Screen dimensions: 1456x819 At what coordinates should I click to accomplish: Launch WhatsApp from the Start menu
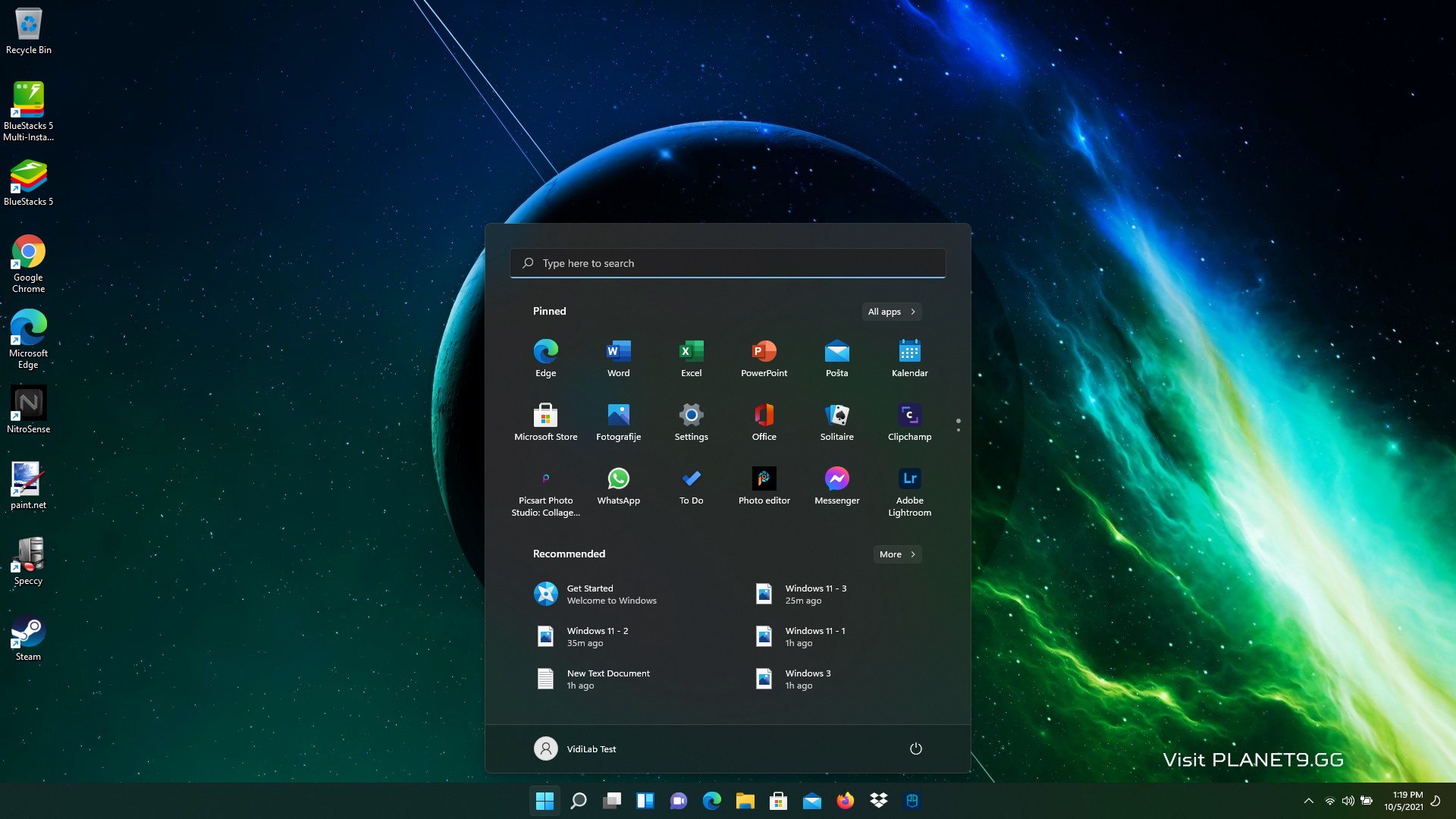(618, 485)
